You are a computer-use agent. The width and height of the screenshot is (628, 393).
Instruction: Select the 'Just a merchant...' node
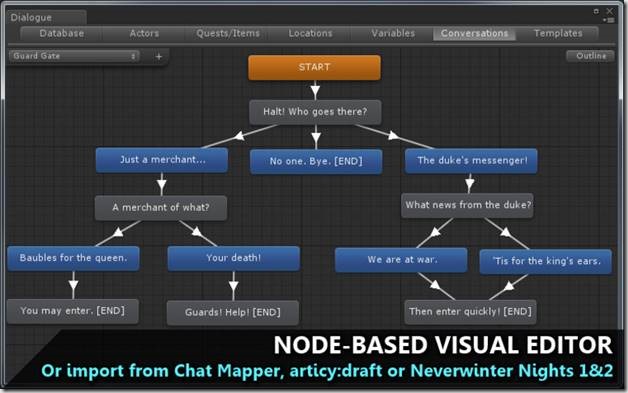(x=162, y=160)
